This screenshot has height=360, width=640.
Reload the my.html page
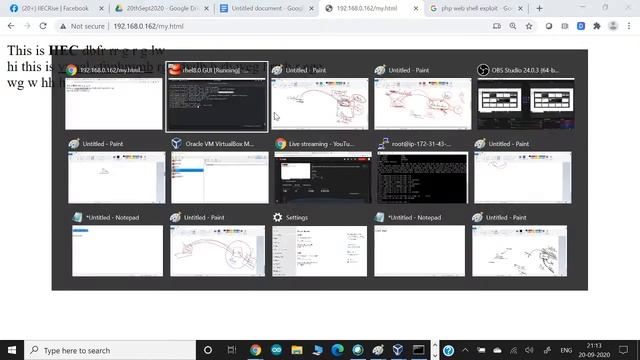[x=43, y=26]
